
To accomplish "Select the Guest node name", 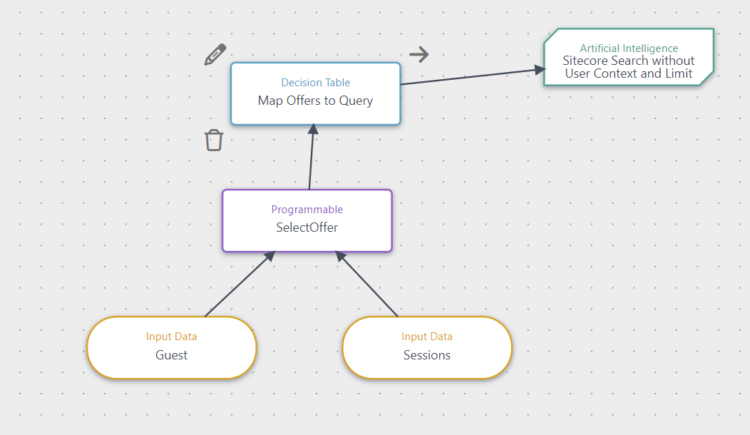I will 171,354.
